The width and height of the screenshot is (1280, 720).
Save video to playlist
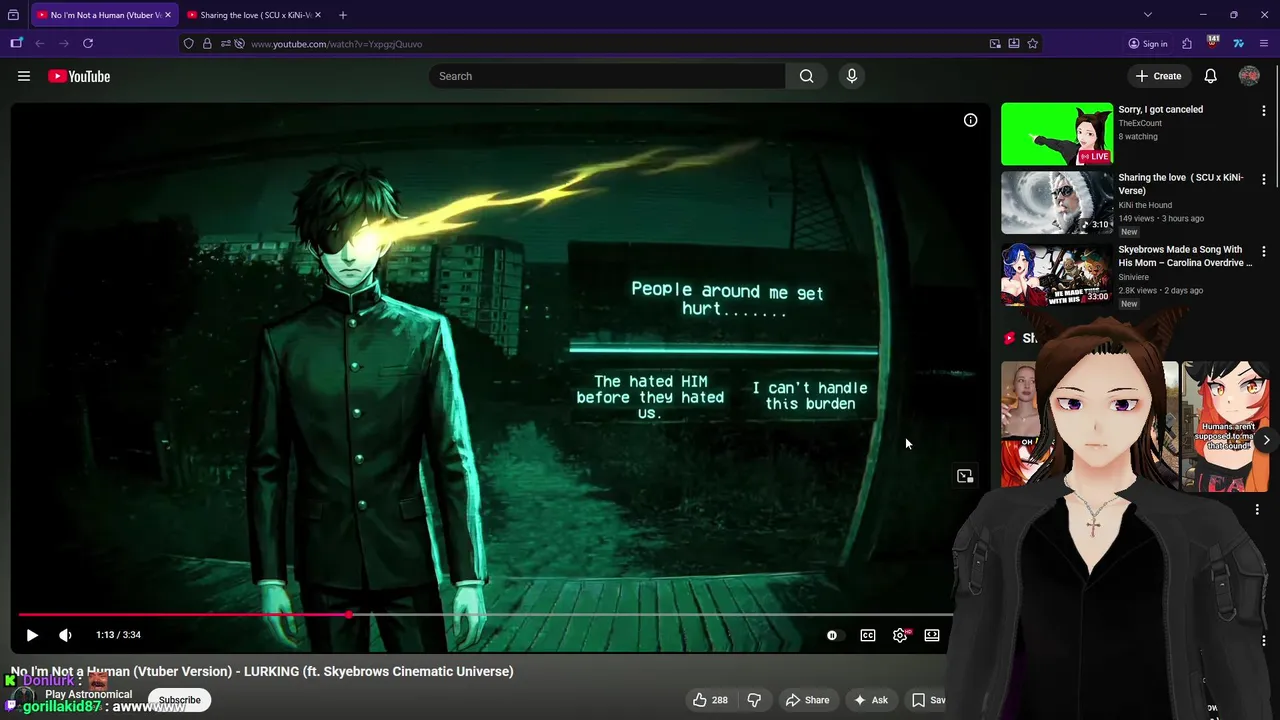click(x=926, y=700)
